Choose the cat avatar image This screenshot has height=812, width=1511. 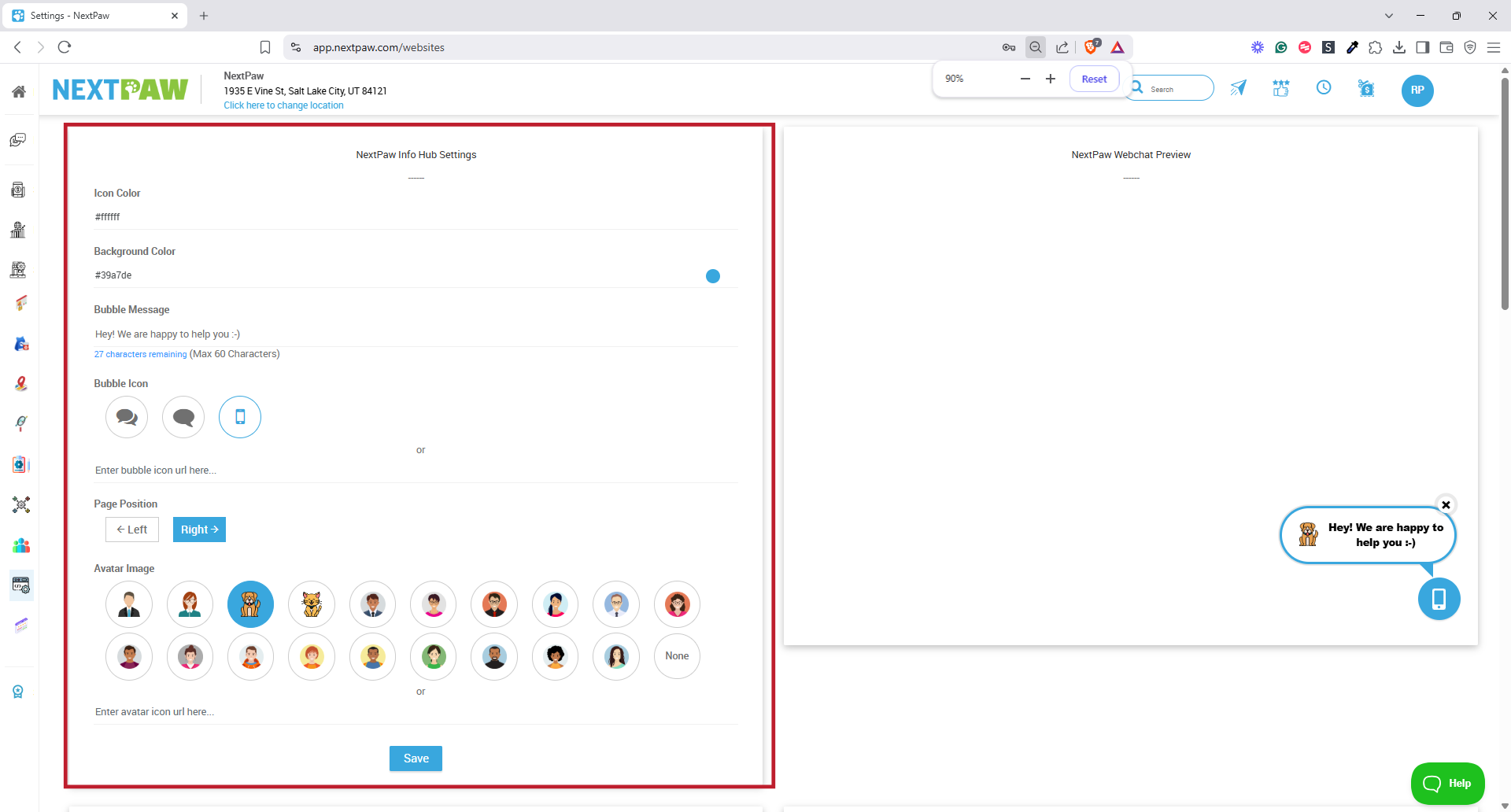point(312,604)
